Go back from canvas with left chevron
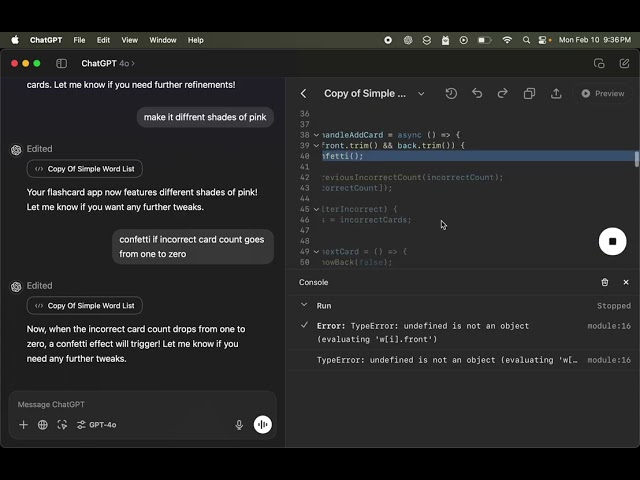The image size is (640, 480). 303,93
